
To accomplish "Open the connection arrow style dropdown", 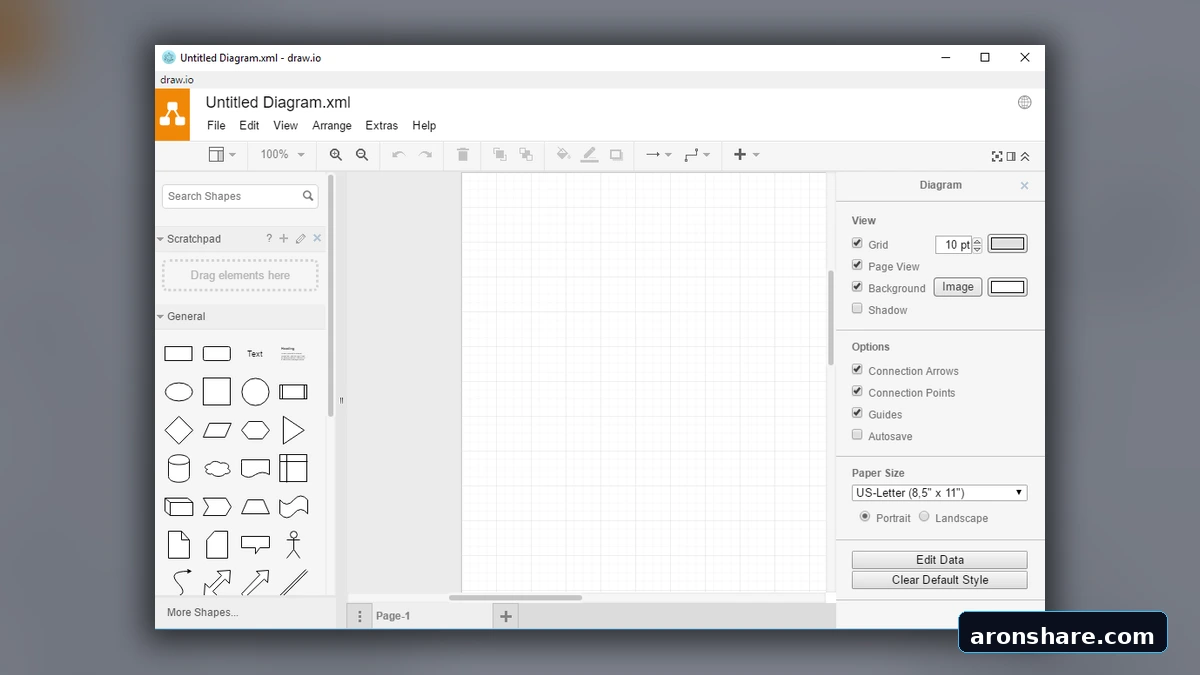I will point(658,155).
